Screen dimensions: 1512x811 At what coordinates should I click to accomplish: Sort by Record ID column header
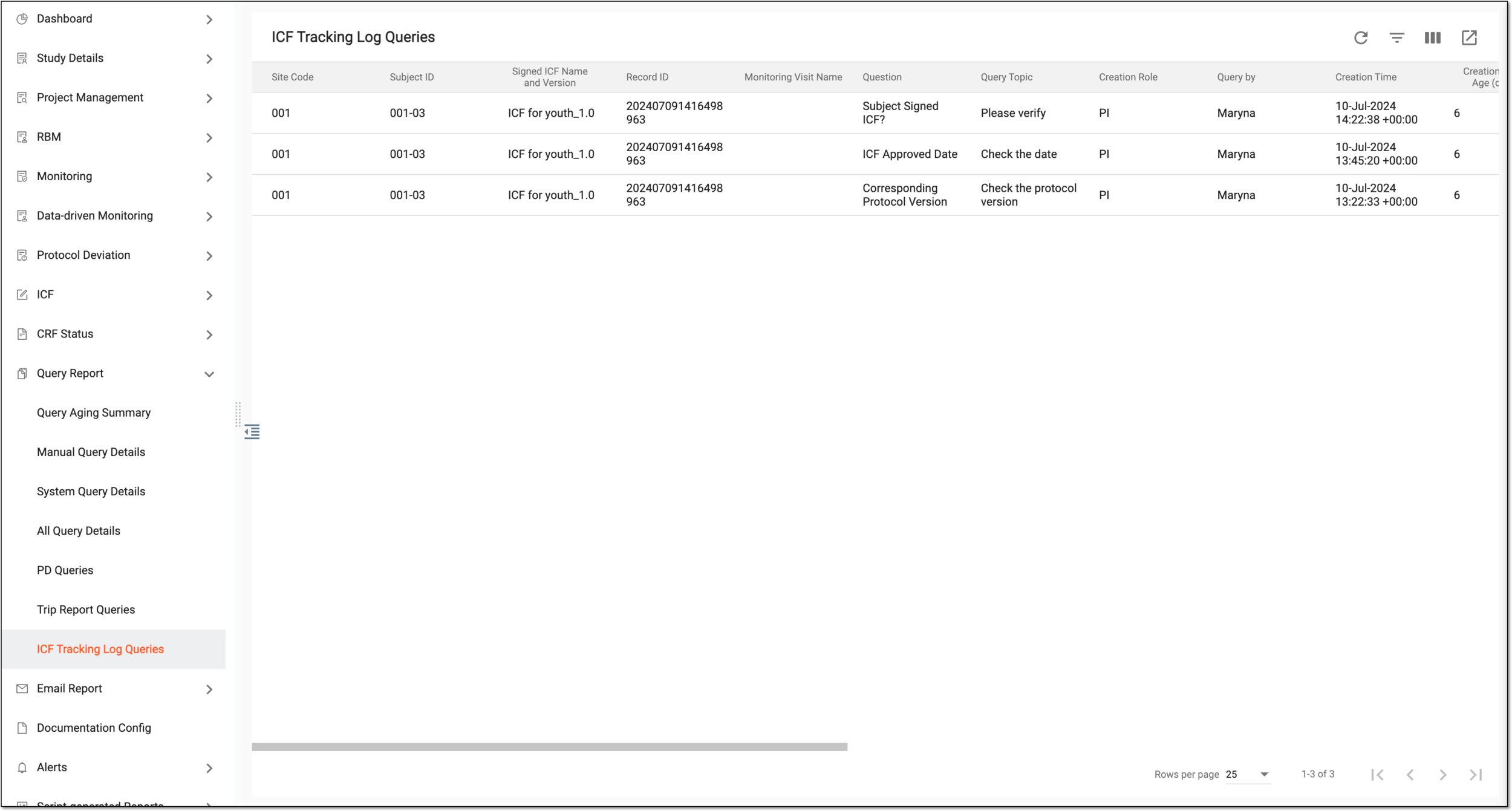click(647, 77)
